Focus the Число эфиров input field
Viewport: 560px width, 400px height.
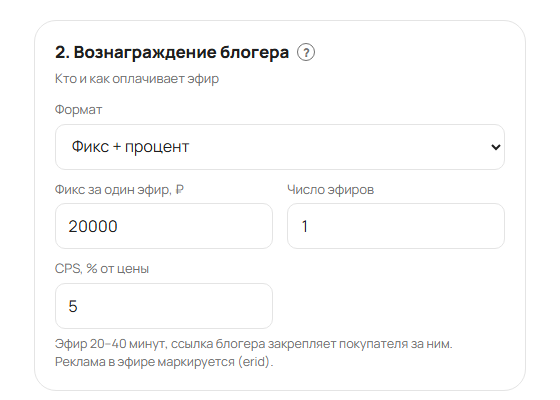tap(396, 226)
